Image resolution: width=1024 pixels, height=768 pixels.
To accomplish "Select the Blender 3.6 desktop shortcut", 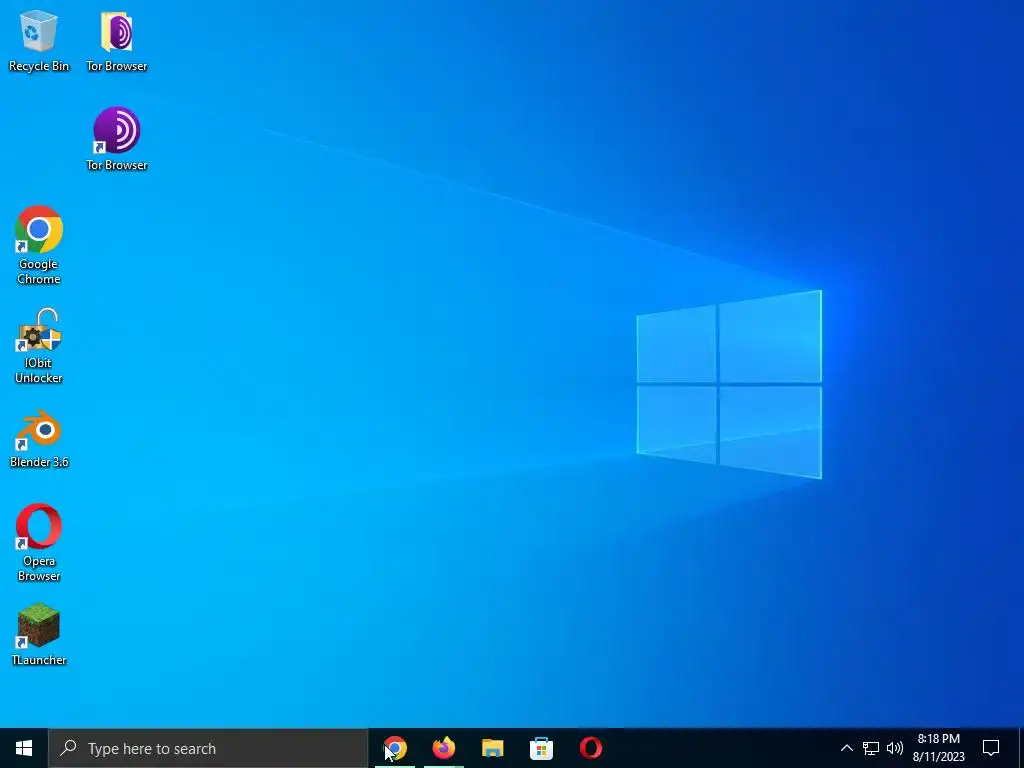I will (x=39, y=439).
